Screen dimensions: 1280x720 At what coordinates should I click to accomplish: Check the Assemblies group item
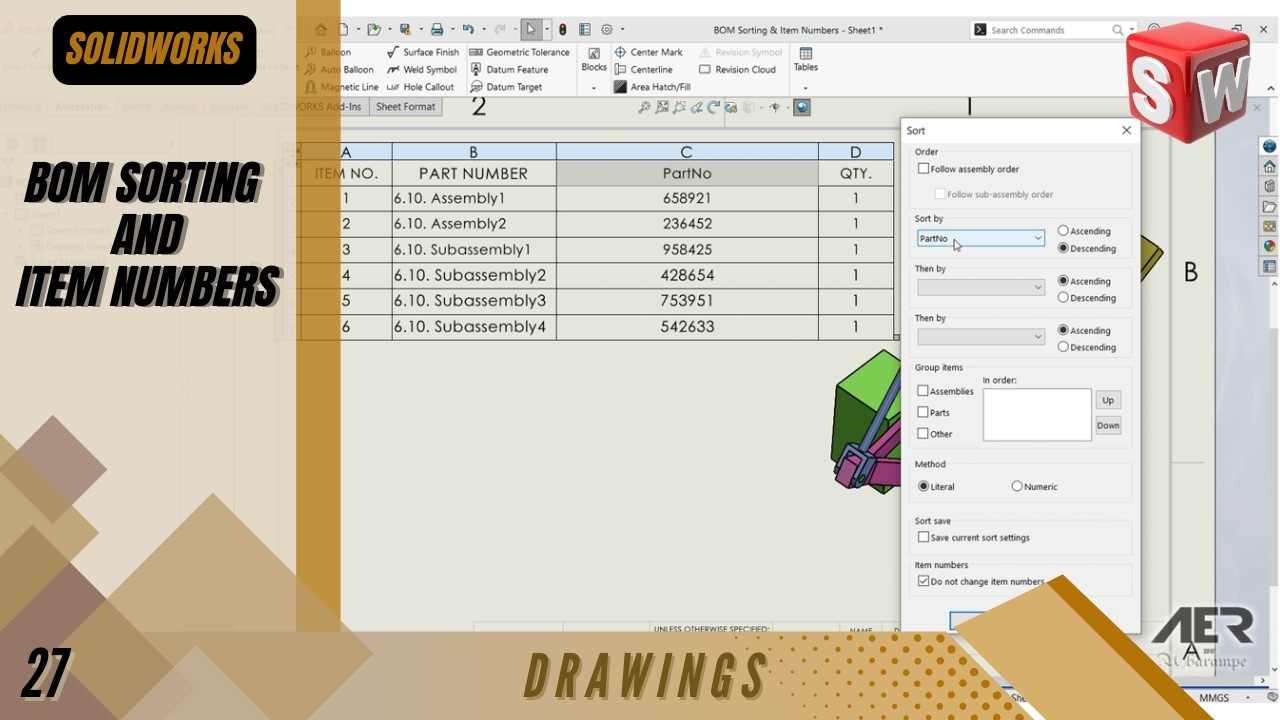pos(923,391)
